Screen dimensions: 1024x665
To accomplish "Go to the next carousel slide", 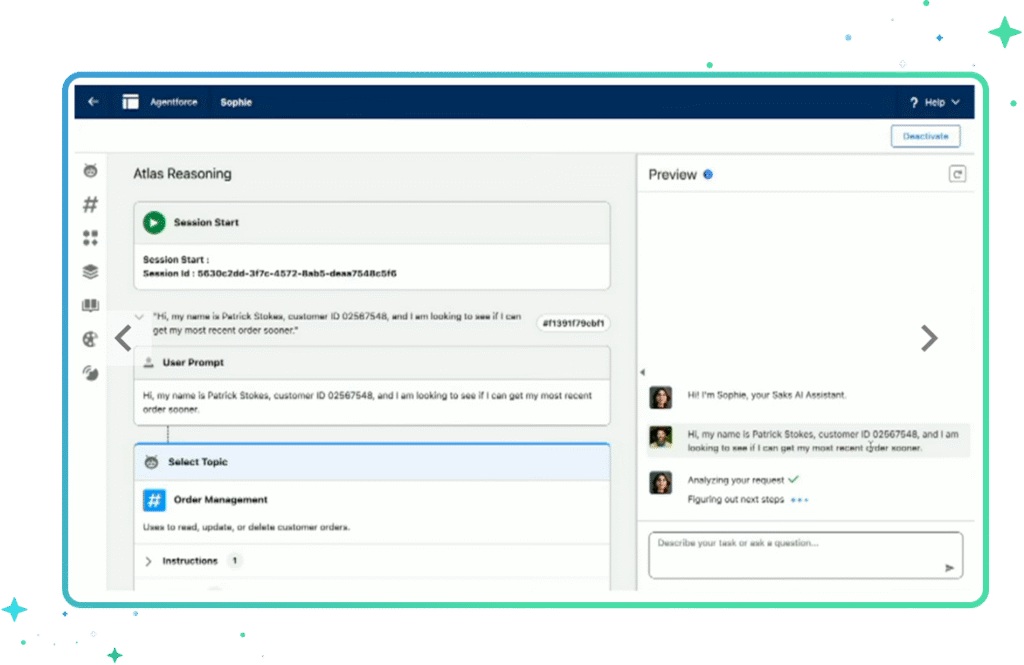I will click(929, 338).
